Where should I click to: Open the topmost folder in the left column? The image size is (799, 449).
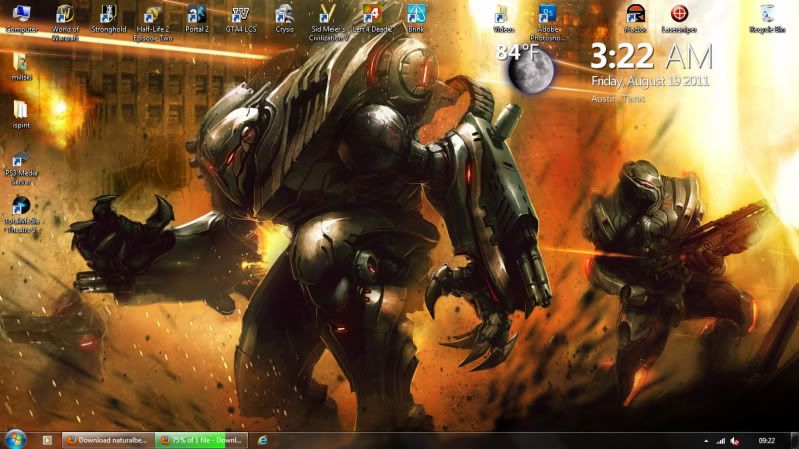click(21, 67)
